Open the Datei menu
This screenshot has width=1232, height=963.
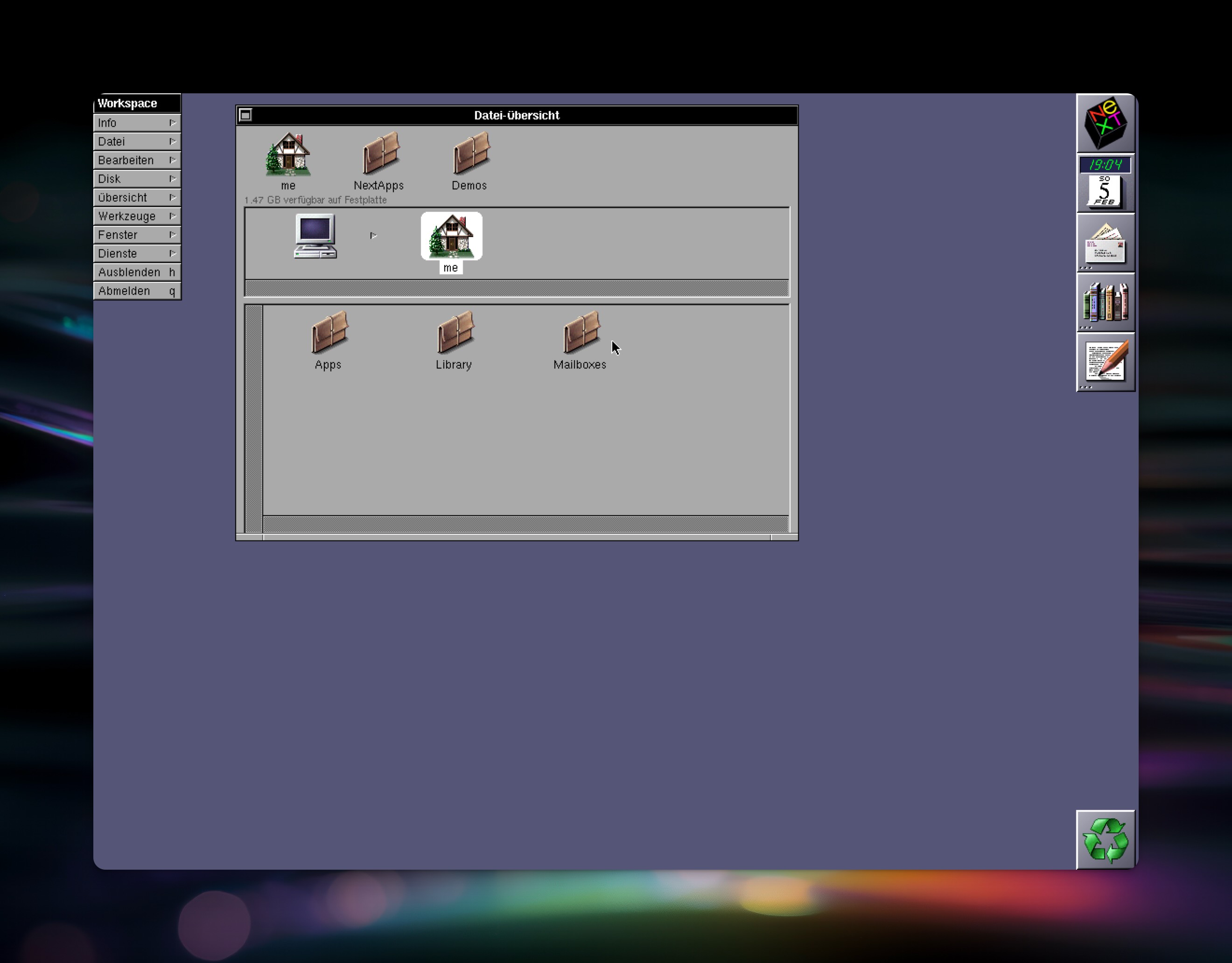pos(137,141)
